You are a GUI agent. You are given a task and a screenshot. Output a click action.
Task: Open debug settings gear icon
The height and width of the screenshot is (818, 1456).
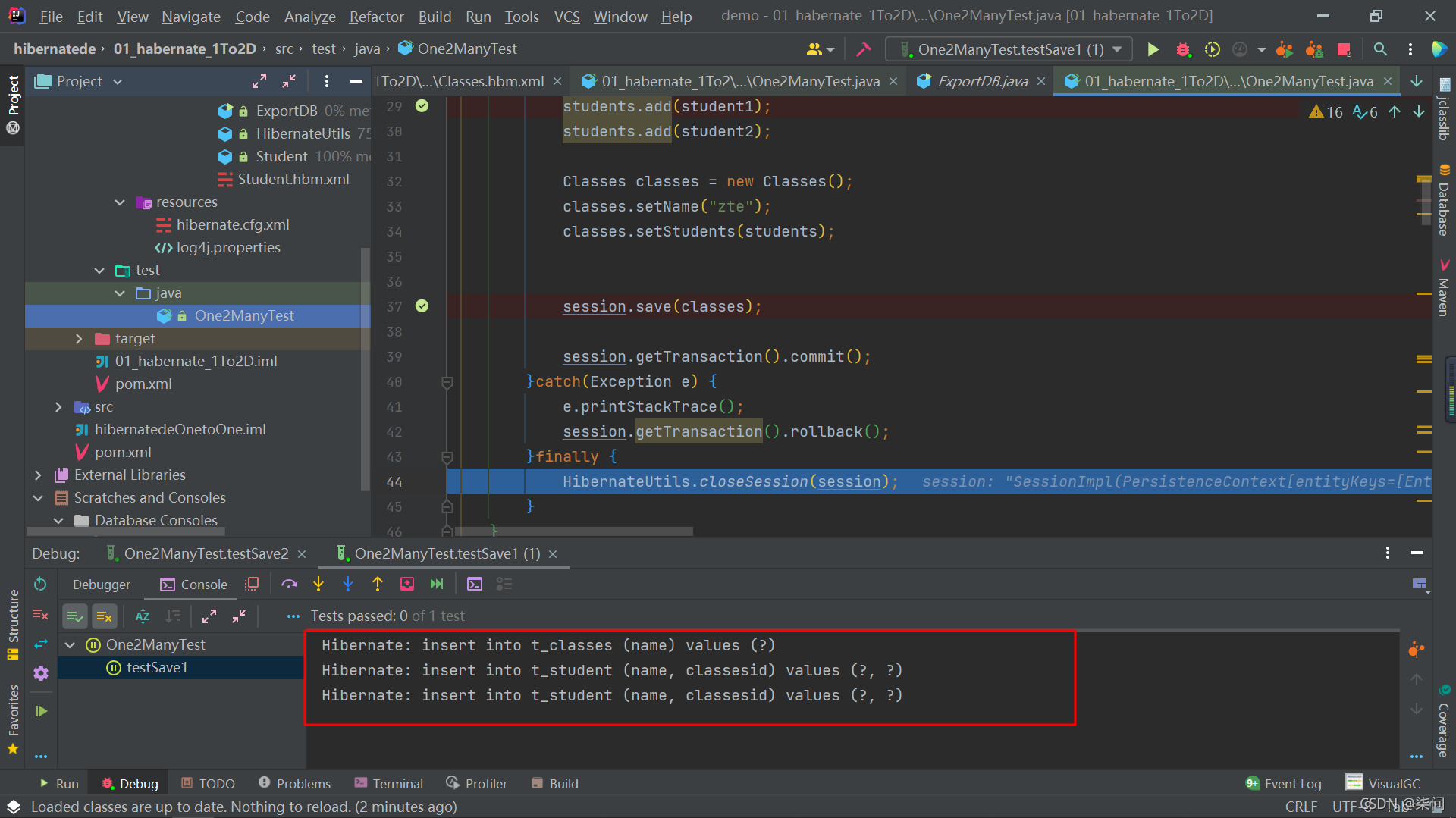(41, 673)
